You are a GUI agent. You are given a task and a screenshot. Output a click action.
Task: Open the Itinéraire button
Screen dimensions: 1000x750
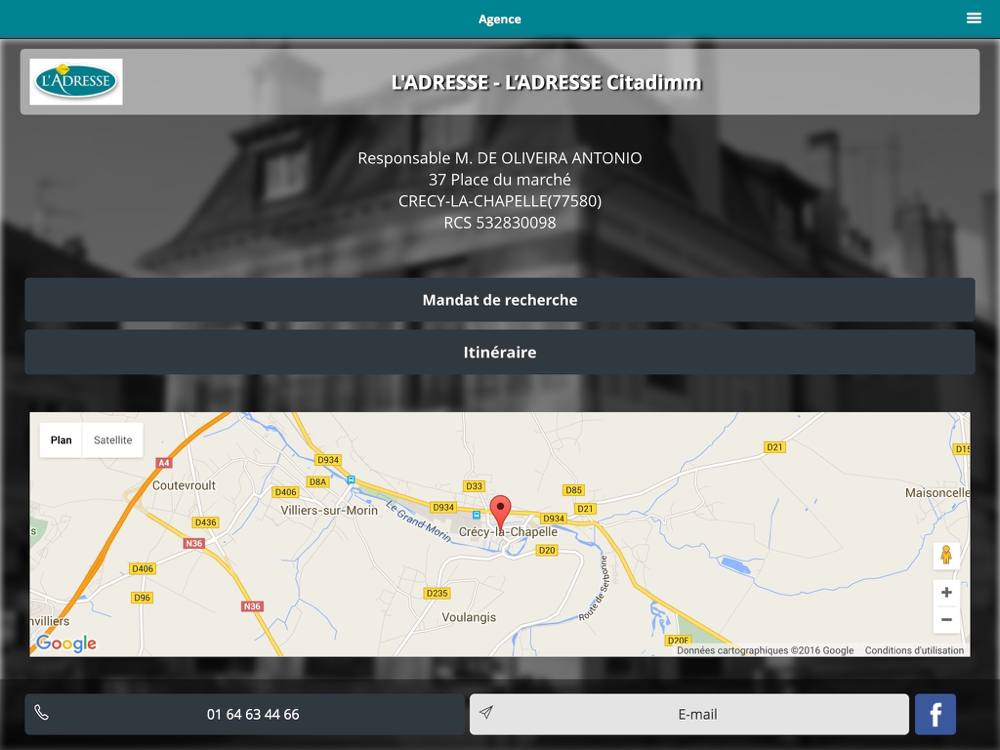click(499, 352)
